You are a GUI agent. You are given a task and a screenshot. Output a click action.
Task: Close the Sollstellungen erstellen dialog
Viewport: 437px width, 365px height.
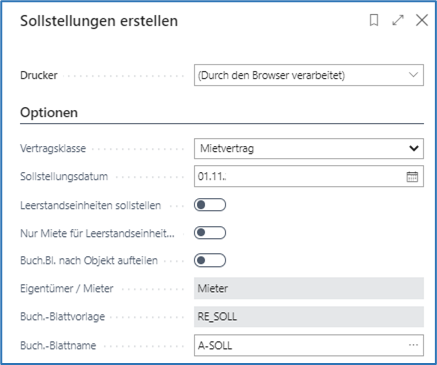422,20
